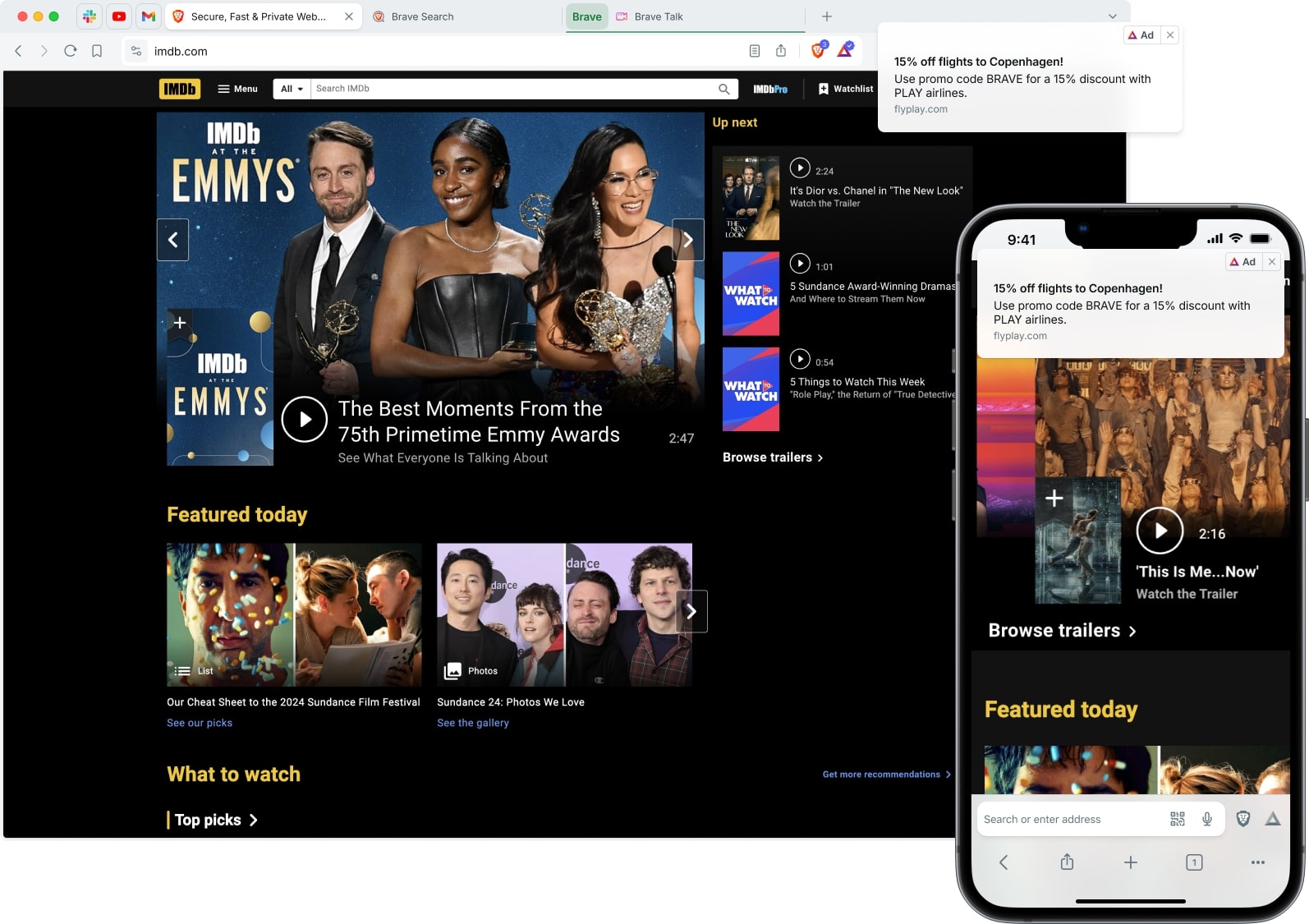Image resolution: width=1309 pixels, height=924 pixels.
Task: Show previous hero carousel slide
Action: [x=173, y=240]
